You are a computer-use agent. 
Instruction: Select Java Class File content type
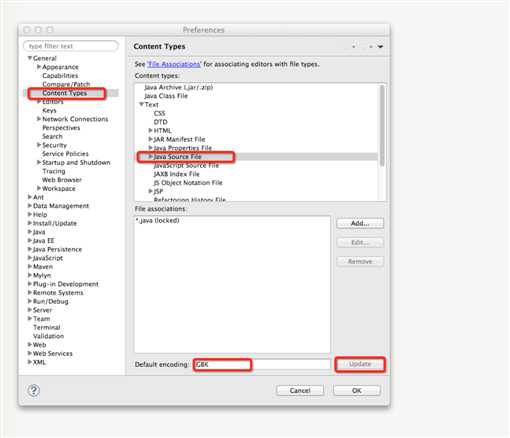166,96
